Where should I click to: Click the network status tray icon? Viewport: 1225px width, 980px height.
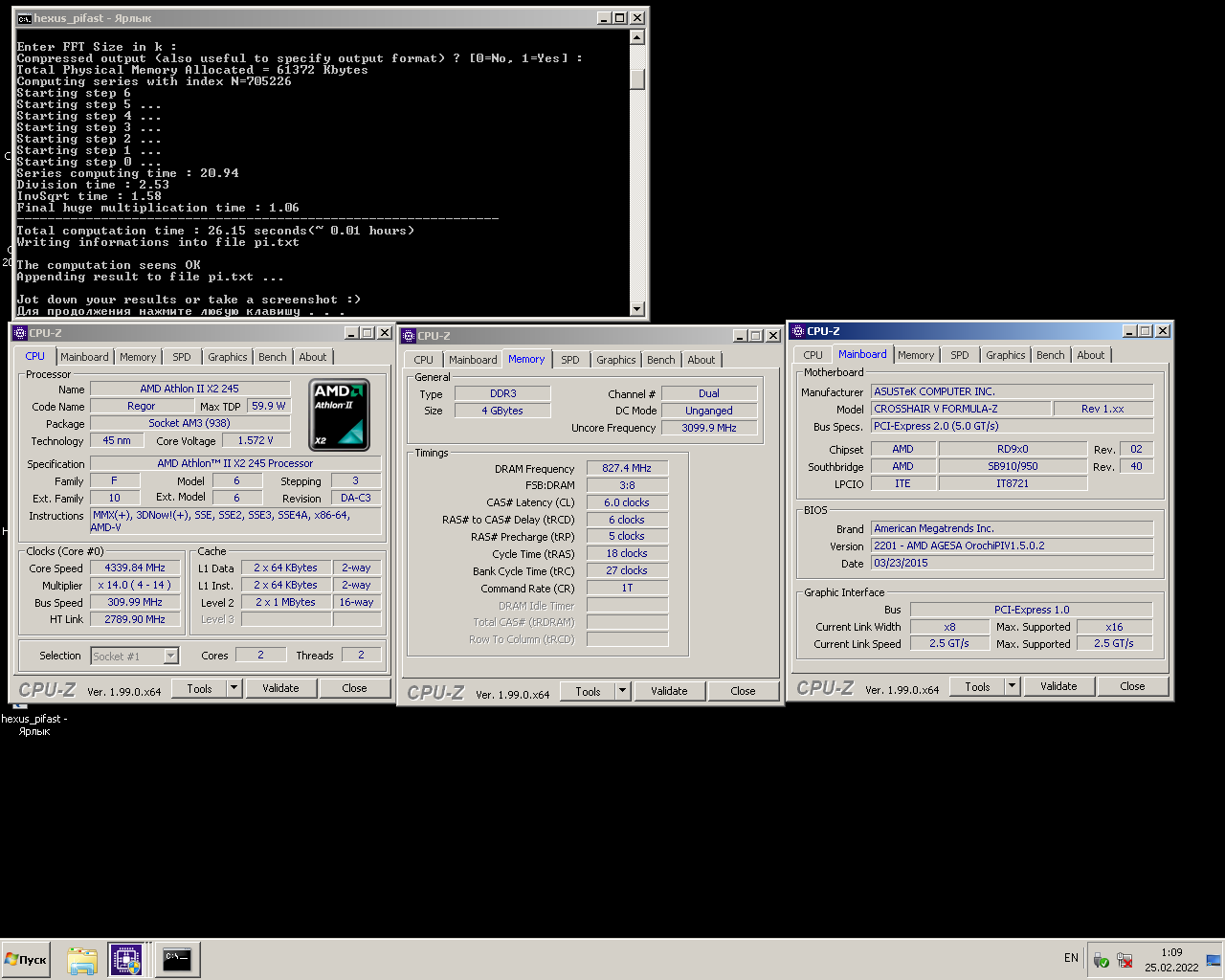click(1125, 960)
